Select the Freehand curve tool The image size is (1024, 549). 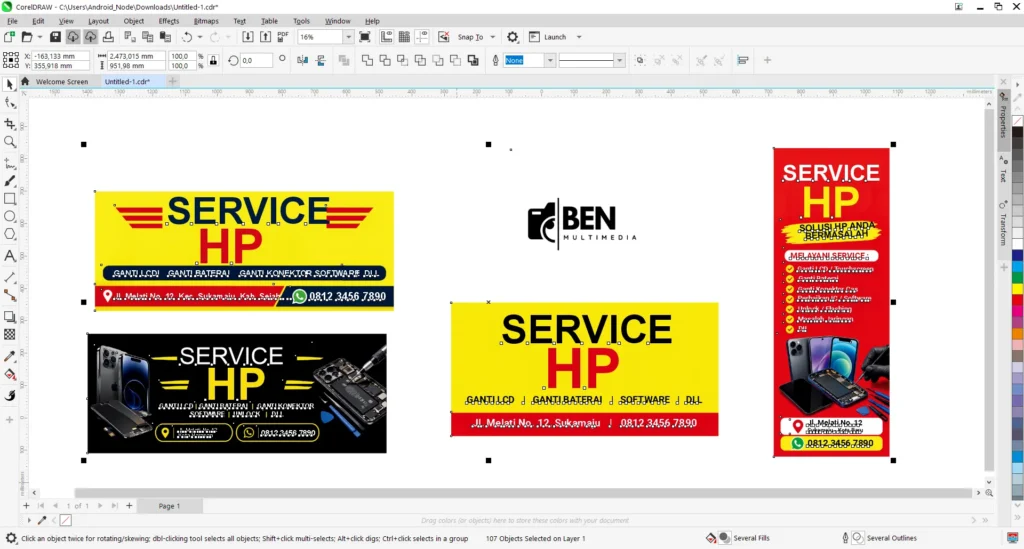tap(10, 163)
